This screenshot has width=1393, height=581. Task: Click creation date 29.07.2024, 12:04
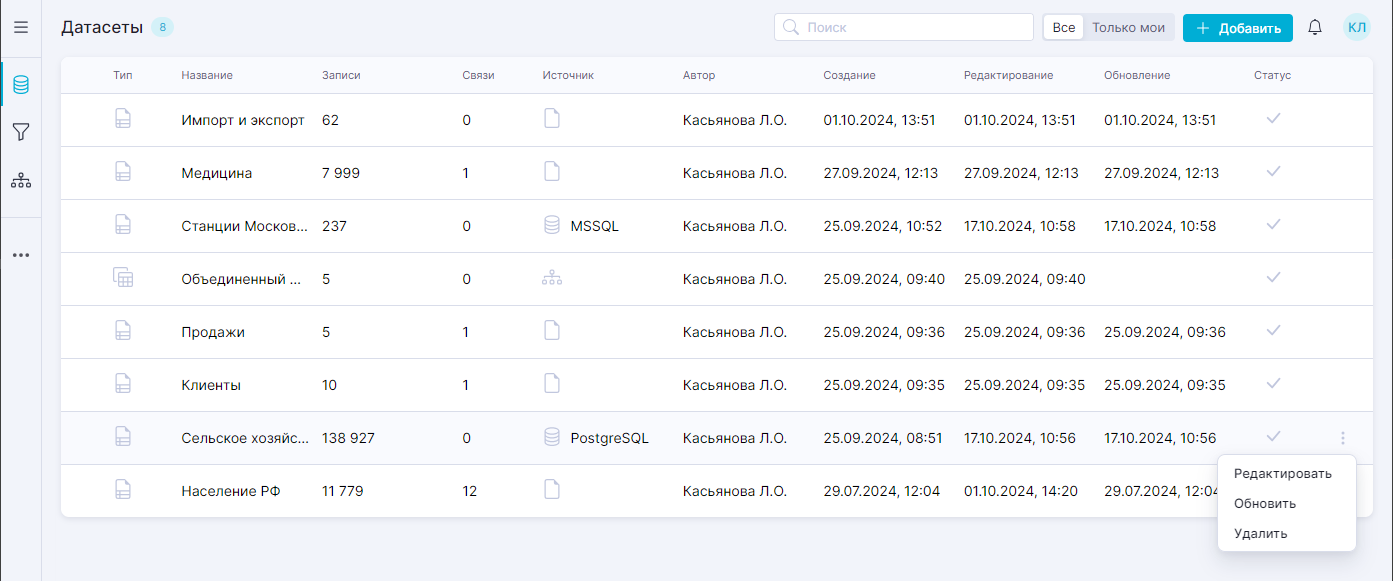882,491
